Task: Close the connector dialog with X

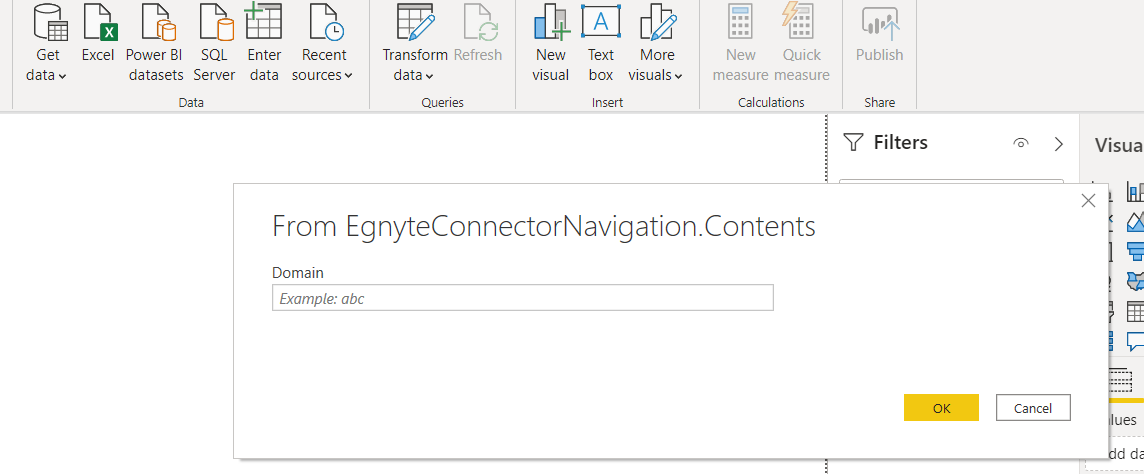Action: [1088, 201]
